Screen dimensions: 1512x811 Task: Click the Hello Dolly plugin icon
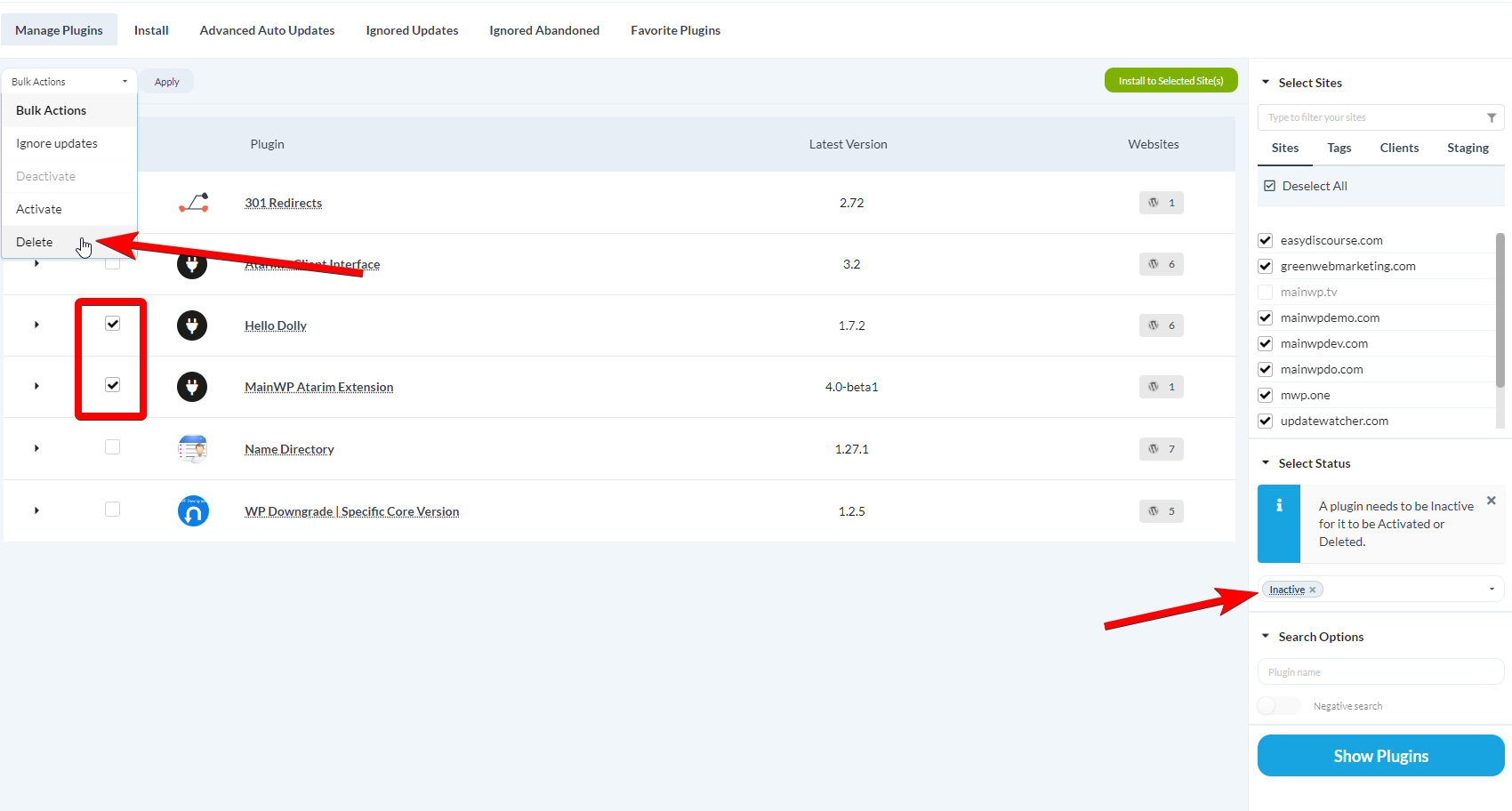(192, 325)
